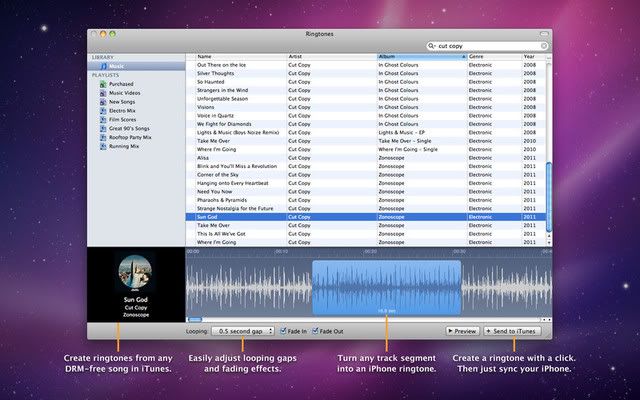
Task: Open the Electro Mix playlist icon
Action: point(103,111)
